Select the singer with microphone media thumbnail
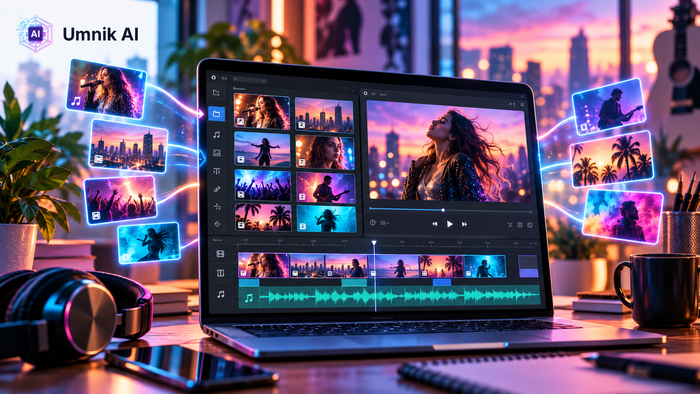 click(262, 112)
